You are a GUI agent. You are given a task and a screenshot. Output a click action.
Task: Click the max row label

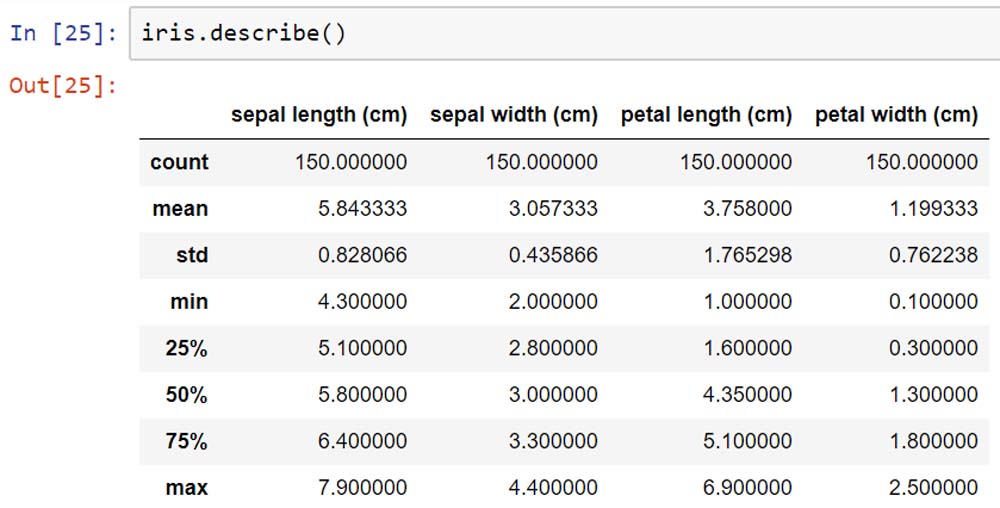pyautogui.click(x=186, y=488)
